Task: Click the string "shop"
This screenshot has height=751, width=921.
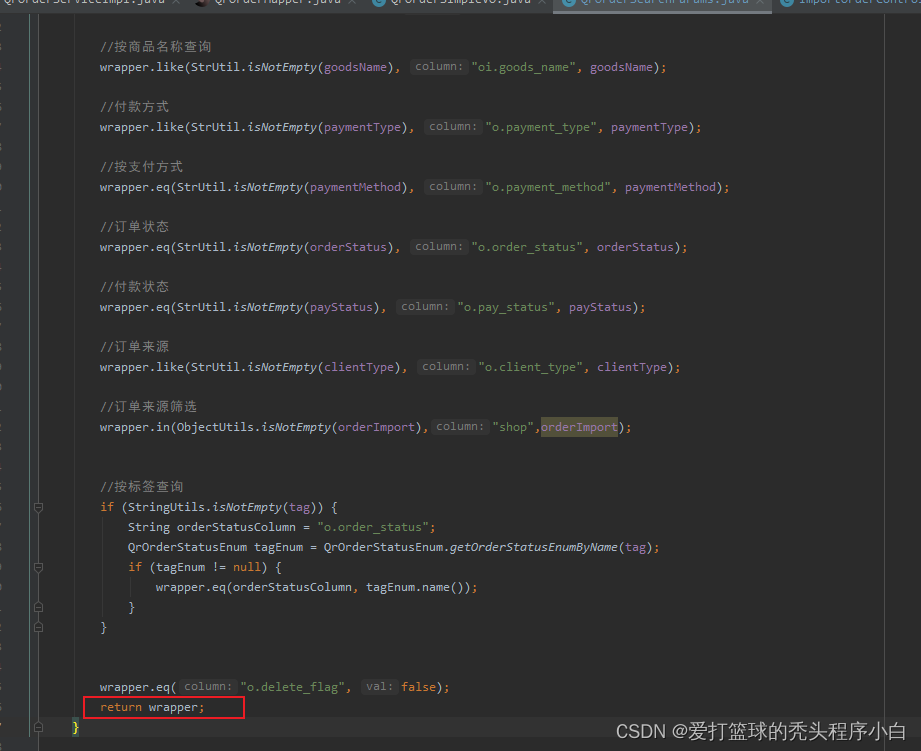Action: tap(513, 427)
